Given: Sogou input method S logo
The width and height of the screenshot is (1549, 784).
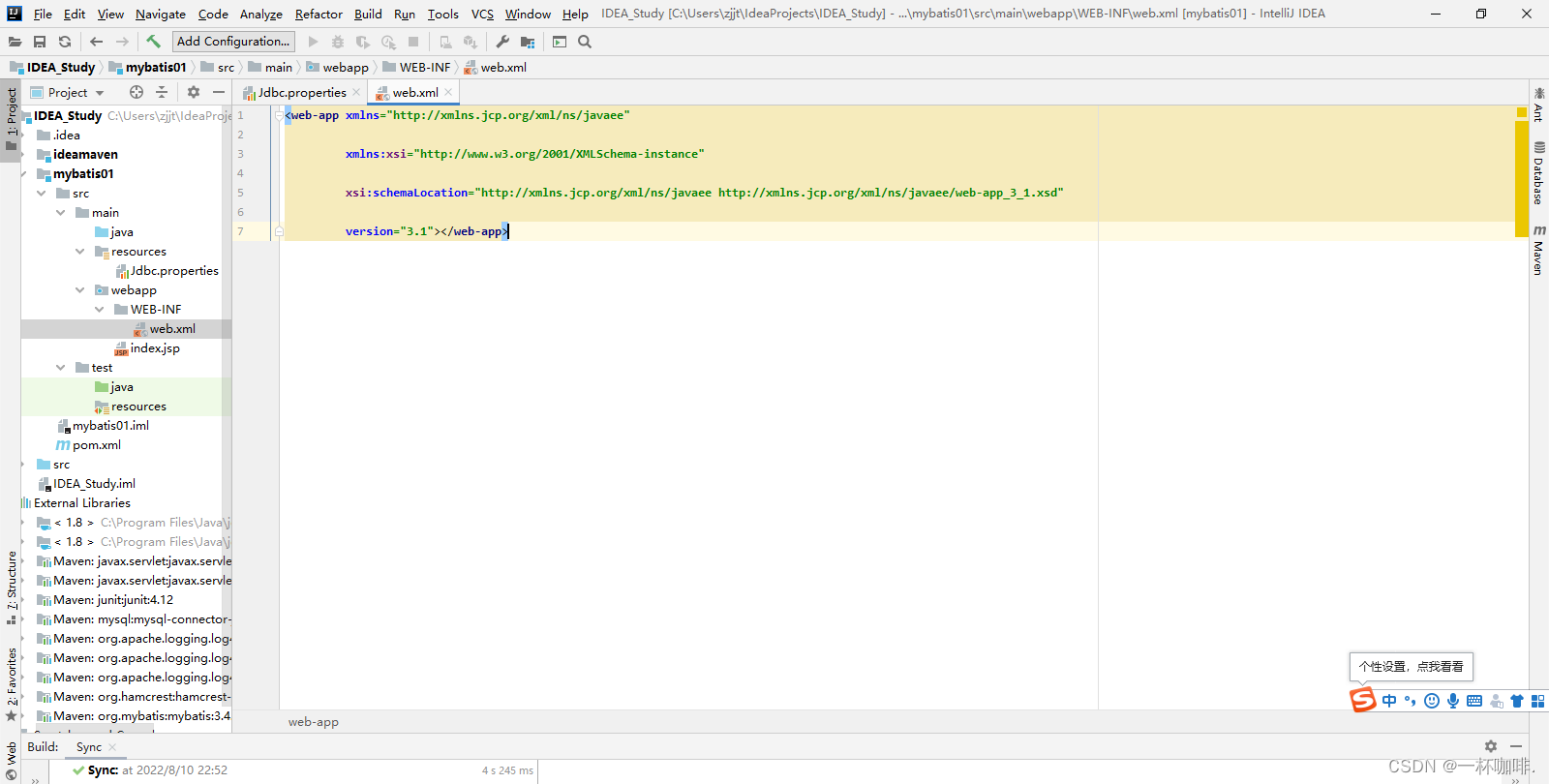Looking at the screenshot, I should pyautogui.click(x=1363, y=700).
